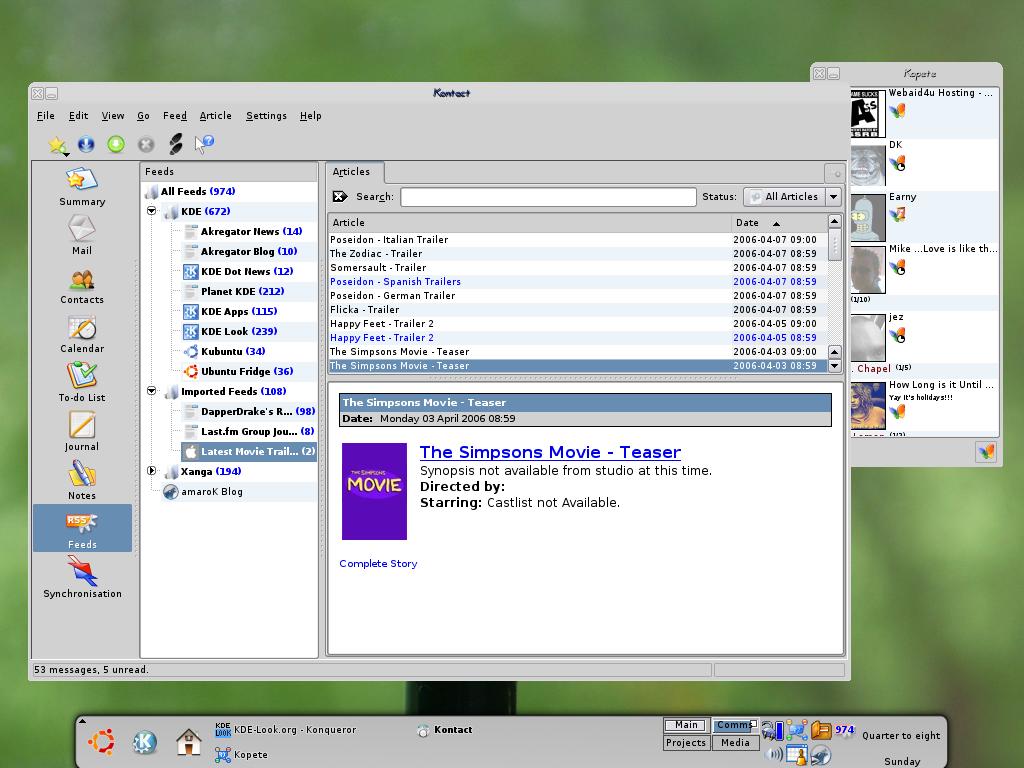Open the Help menu
Image resolution: width=1024 pixels, height=768 pixels.
pos(310,116)
